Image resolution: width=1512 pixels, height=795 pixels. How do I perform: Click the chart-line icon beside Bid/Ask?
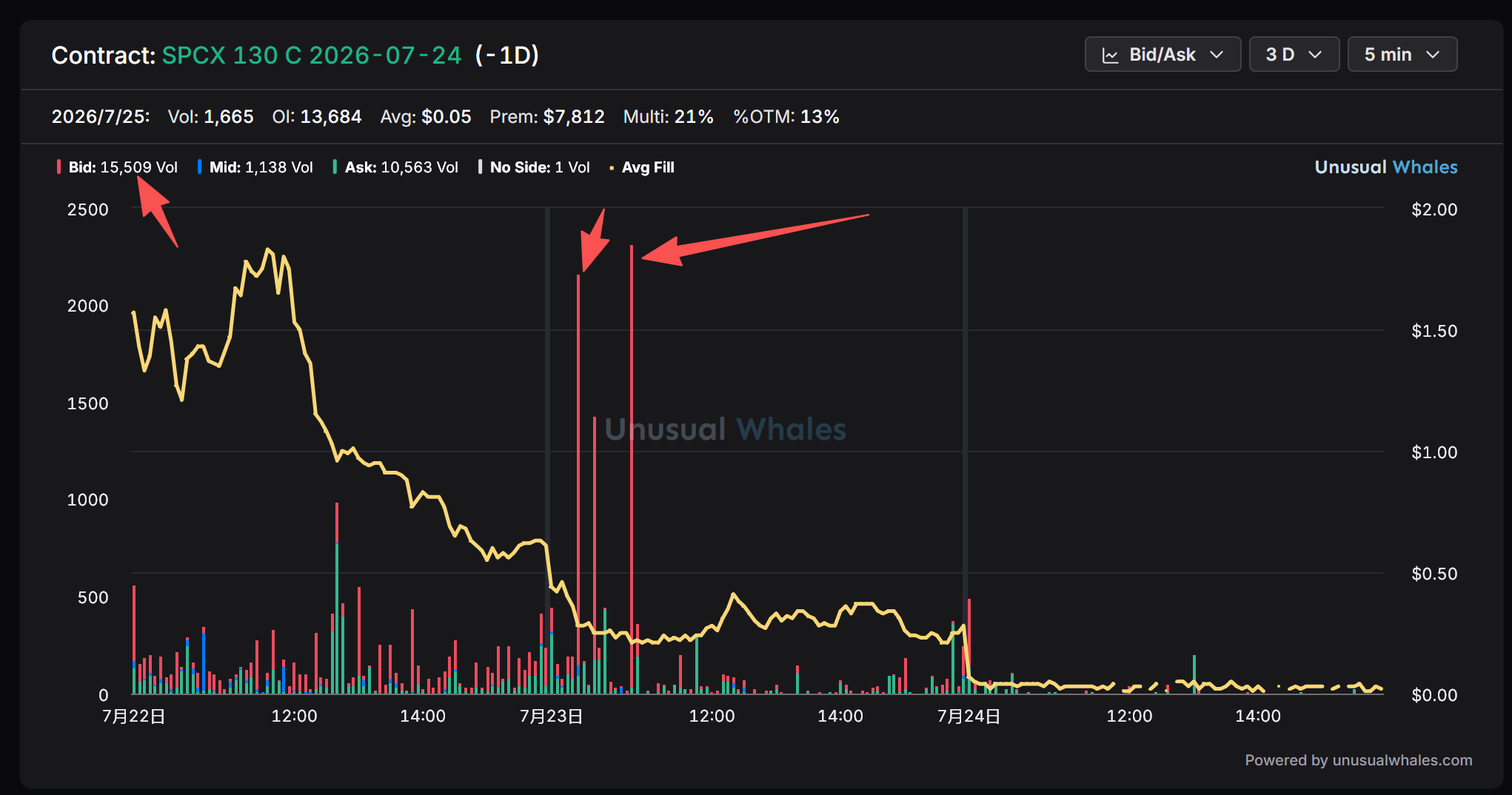pyautogui.click(x=1110, y=56)
